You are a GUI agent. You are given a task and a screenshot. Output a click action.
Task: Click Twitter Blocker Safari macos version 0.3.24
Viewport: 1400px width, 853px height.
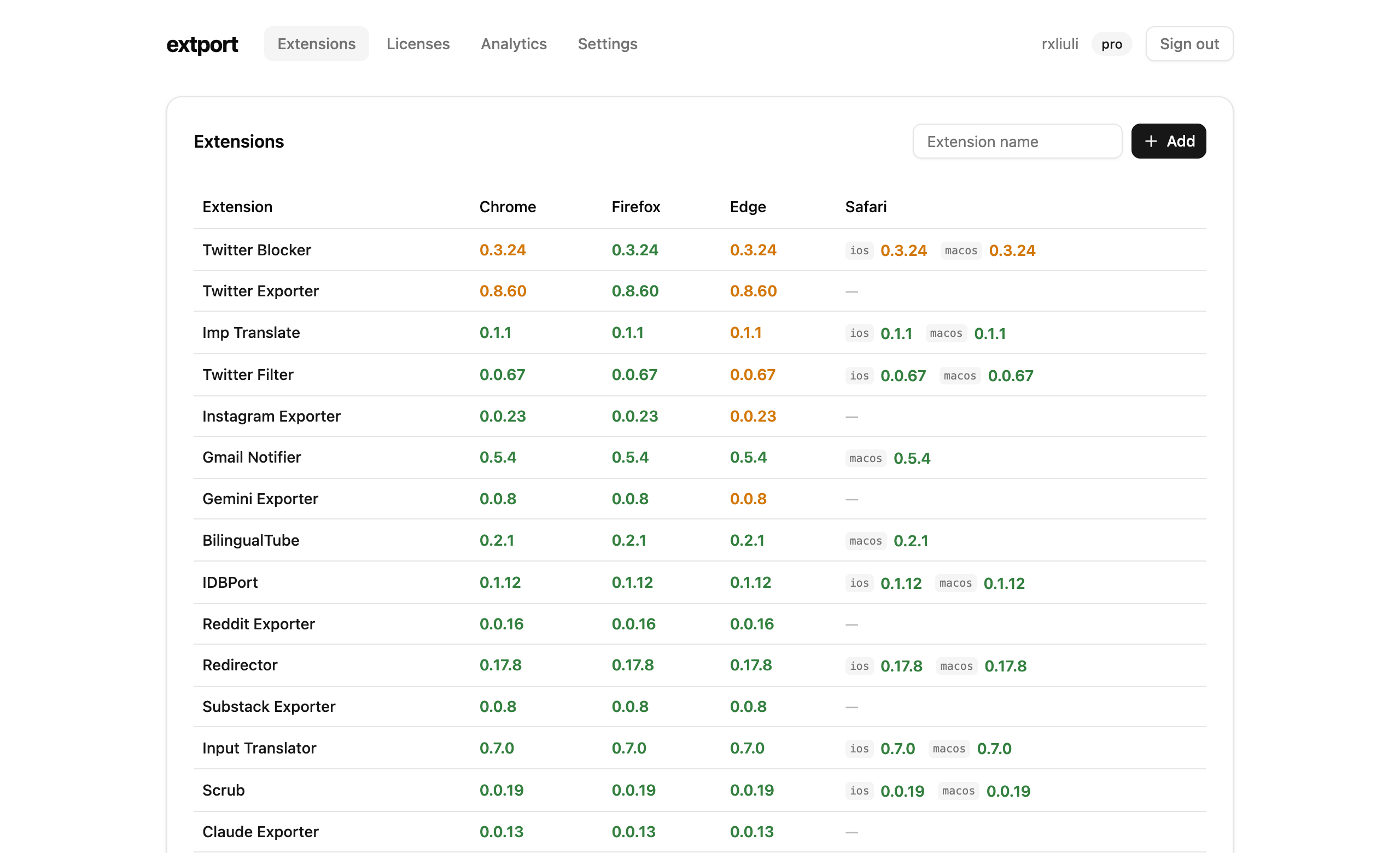pos(1012,250)
